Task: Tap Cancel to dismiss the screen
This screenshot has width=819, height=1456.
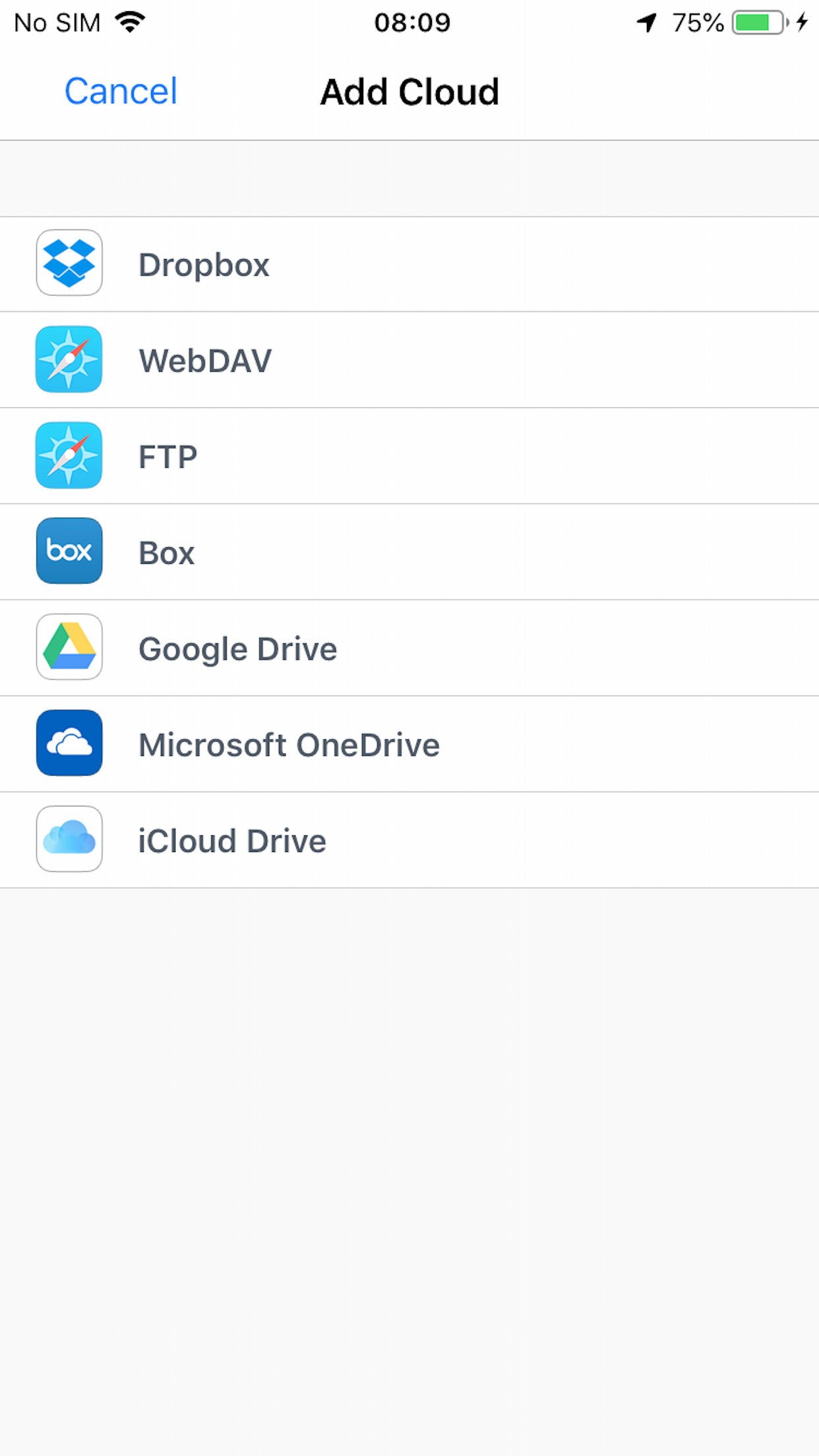Action: [x=120, y=90]
